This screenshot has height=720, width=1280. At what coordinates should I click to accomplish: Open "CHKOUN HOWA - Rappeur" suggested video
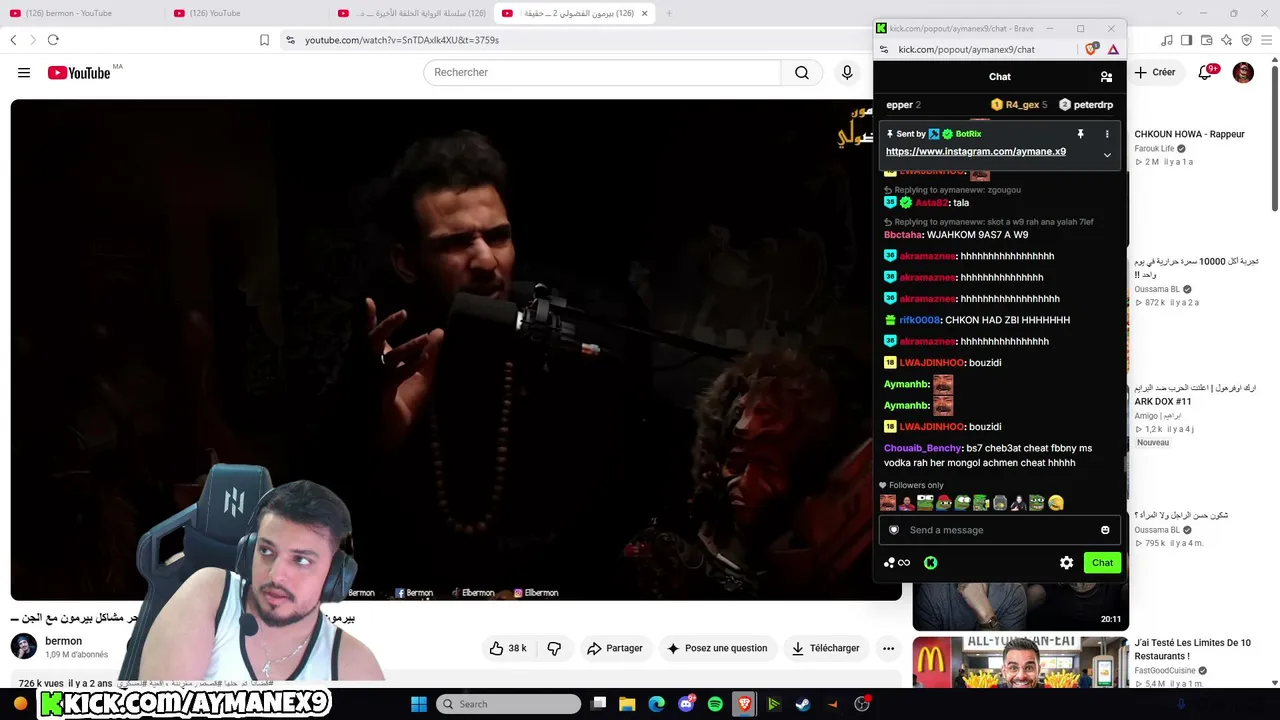click(x=1189, y=134)
